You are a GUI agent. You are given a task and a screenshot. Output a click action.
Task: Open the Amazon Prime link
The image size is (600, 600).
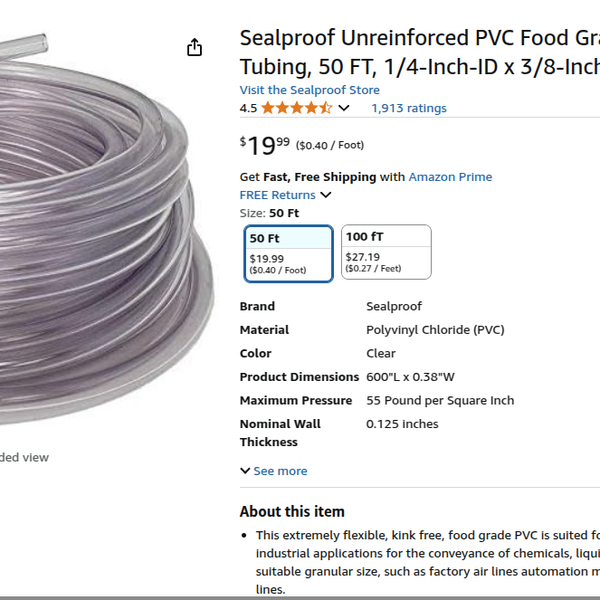tap(450, 177)
